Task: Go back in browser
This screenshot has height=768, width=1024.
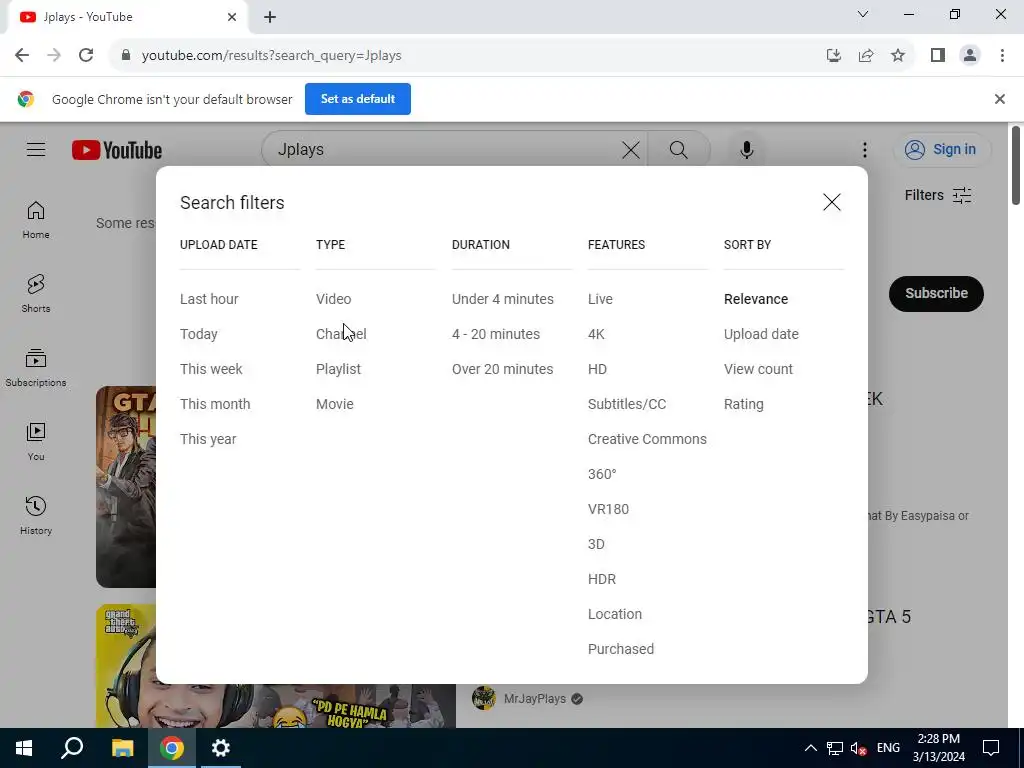Action: click(22, 55)
